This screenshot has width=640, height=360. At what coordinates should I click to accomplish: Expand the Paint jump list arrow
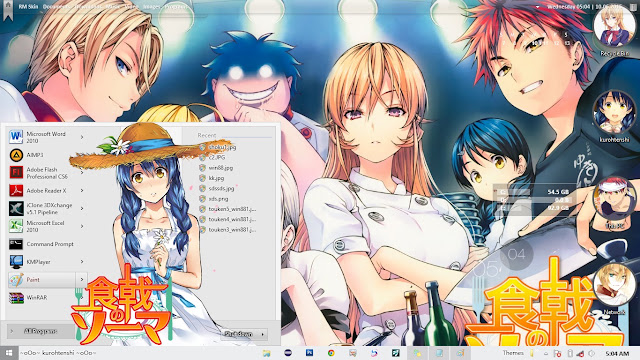[x=82, y=280]
